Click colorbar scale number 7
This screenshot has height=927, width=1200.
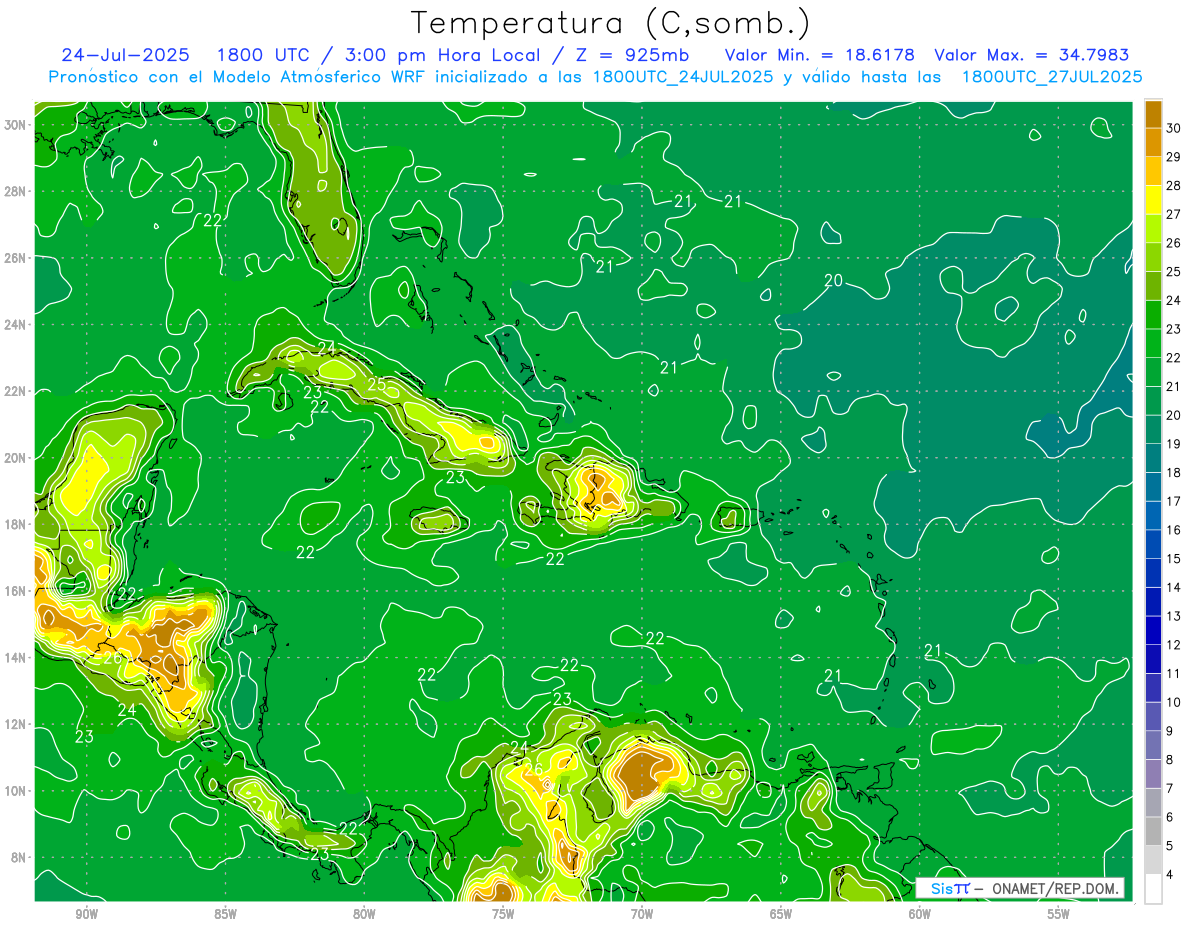pyautogui.click(x=1170, y=788)
